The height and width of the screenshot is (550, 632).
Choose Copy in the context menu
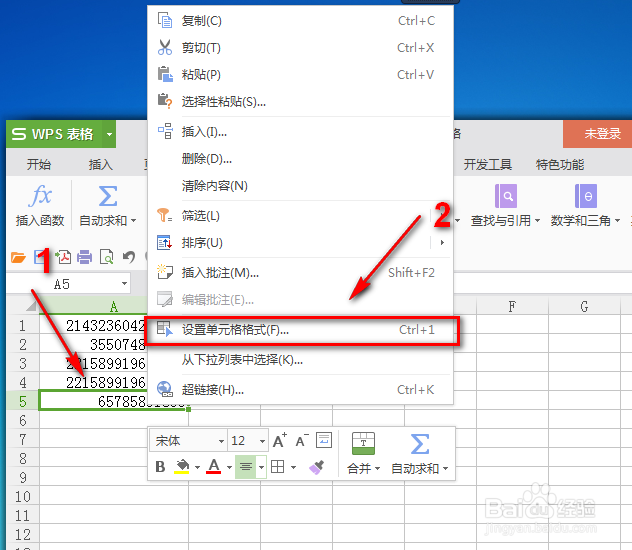pos(300,21)
